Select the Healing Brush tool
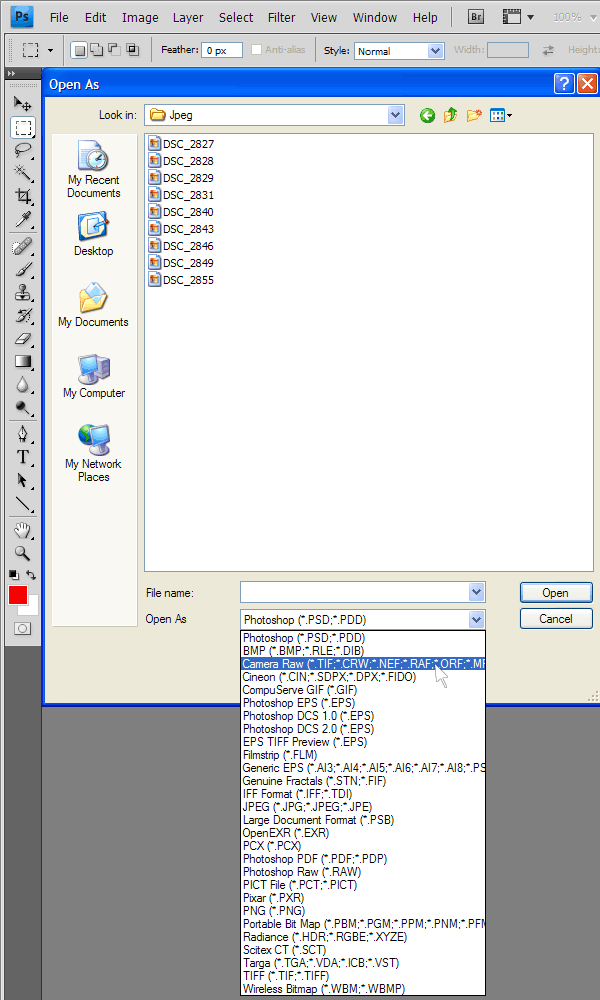600x1000 pixels. coord(23,247)
